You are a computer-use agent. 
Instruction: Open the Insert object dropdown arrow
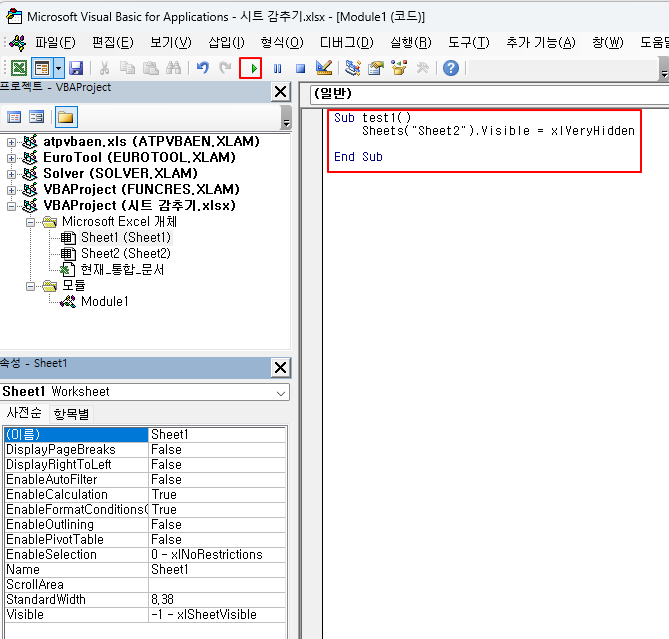click(x=58, y=68)
